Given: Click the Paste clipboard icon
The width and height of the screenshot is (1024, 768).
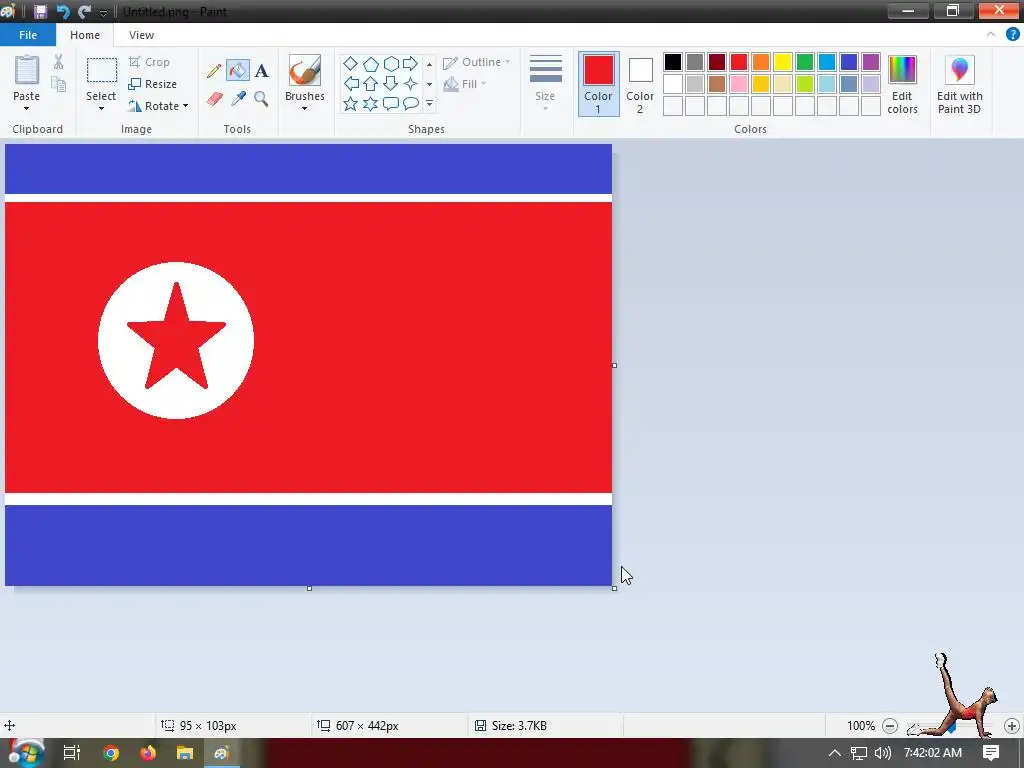Looking at the screenshot, I should (27, 70).
